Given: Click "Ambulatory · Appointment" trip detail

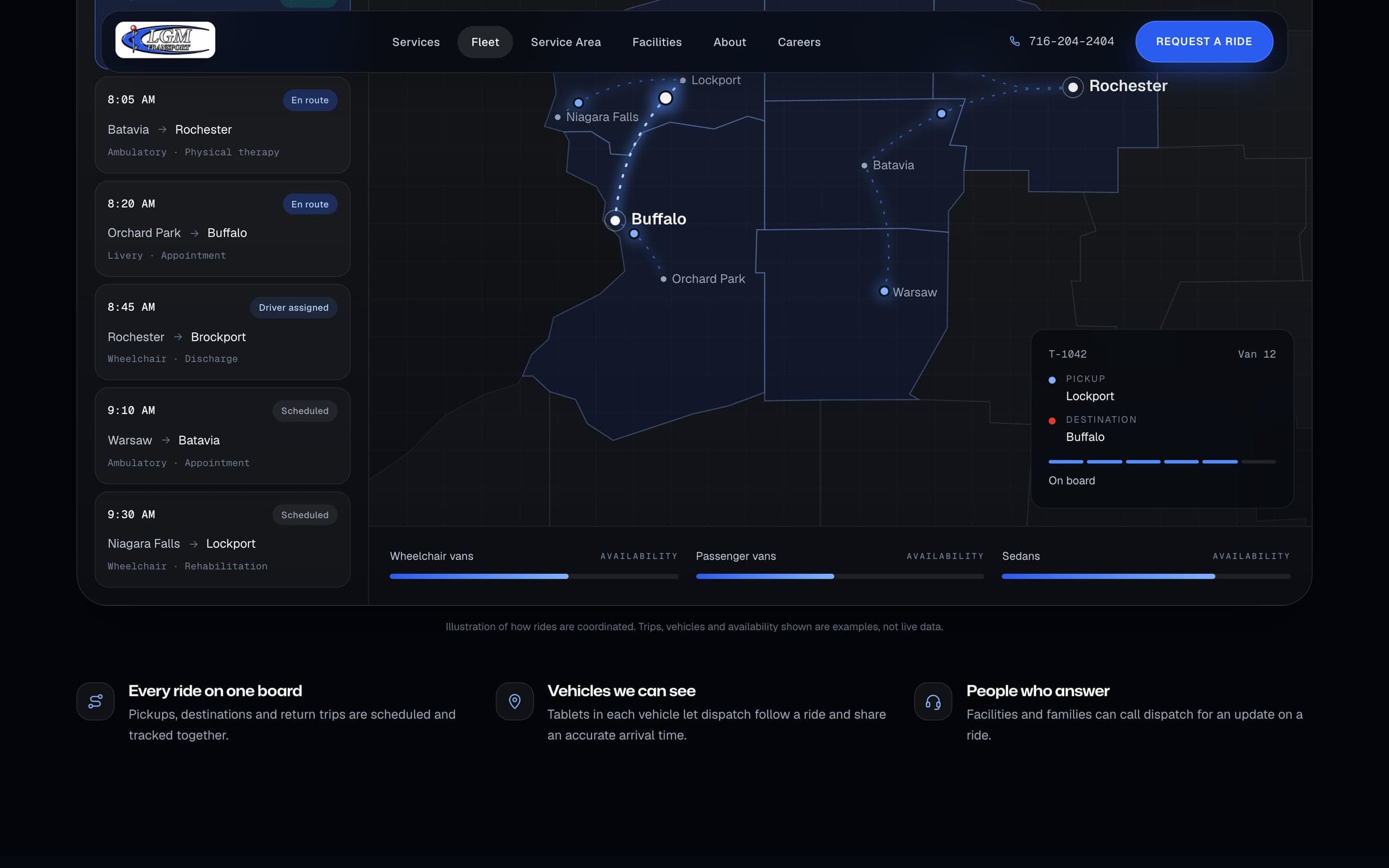Looking at the screenshot, I should [179, 463].
